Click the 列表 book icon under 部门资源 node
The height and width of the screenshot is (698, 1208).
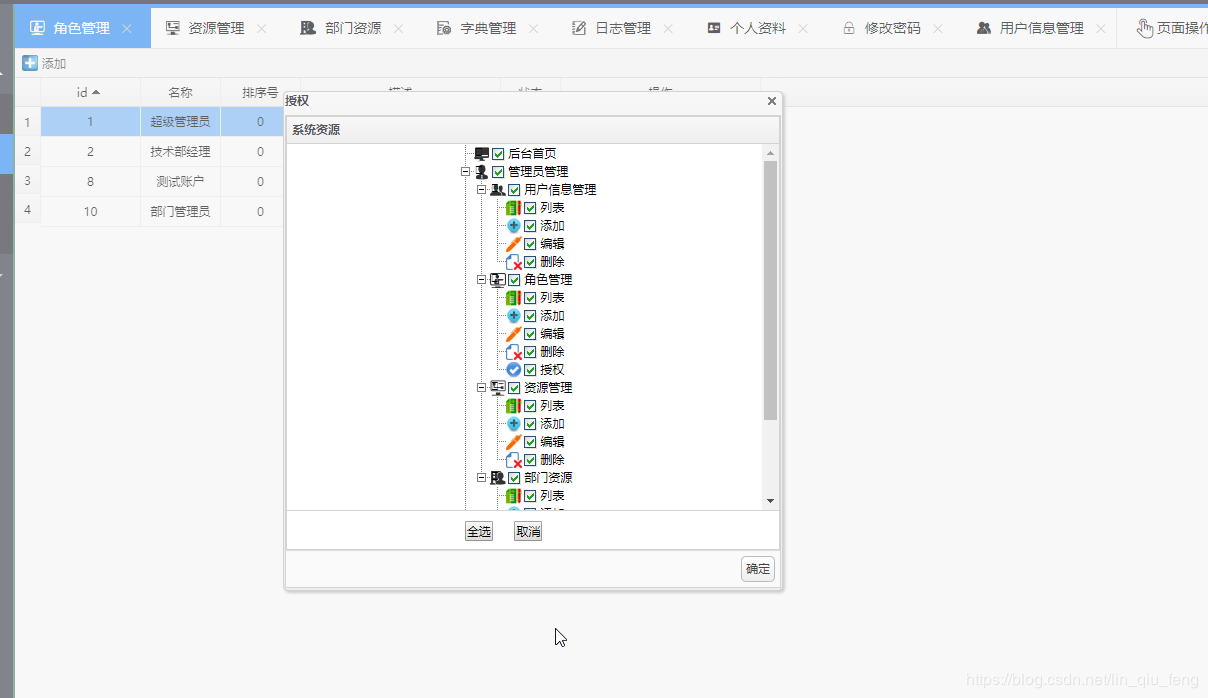point(514,496)
